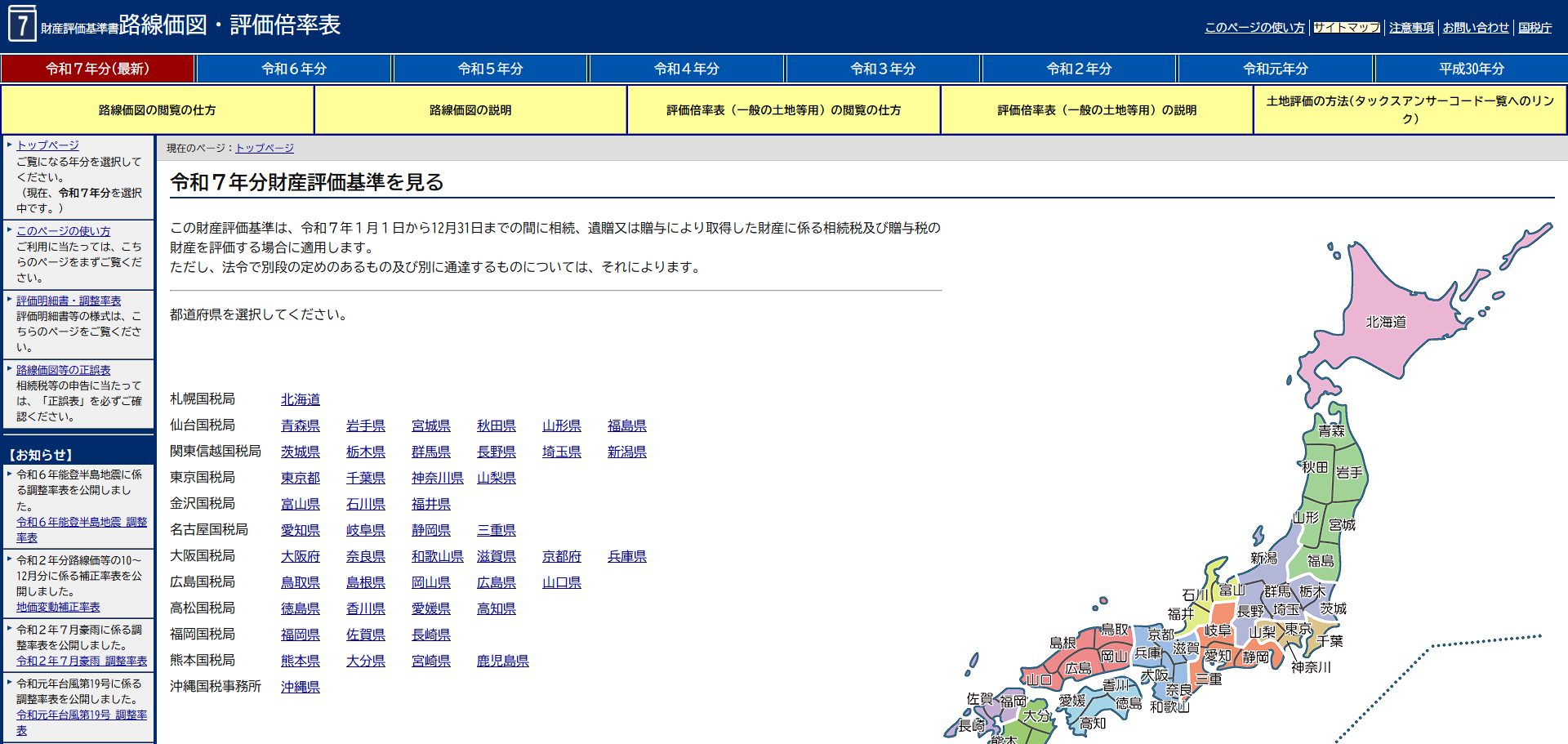This screenshot has width=1568, height=744.
Task: Click Miyagi prefecture on the map
Action: point(1341,524)
